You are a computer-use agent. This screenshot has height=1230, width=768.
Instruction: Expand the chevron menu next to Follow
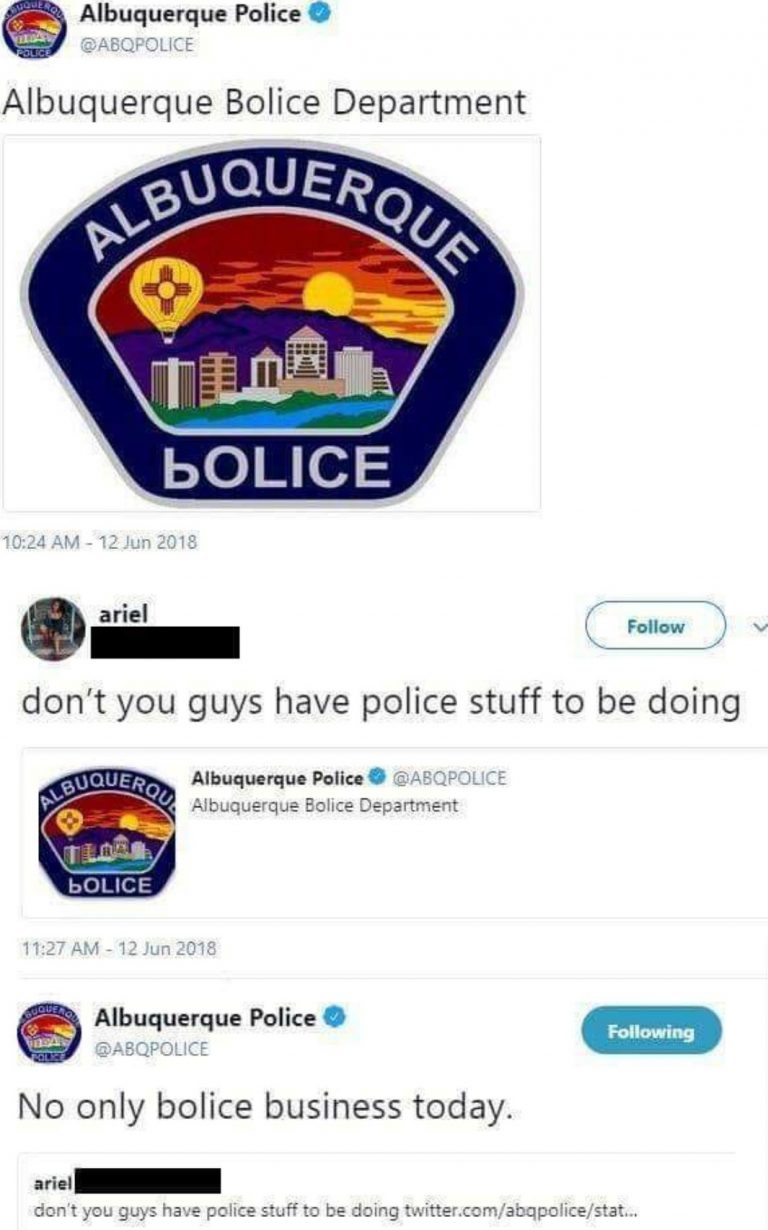tap(757, 627)
